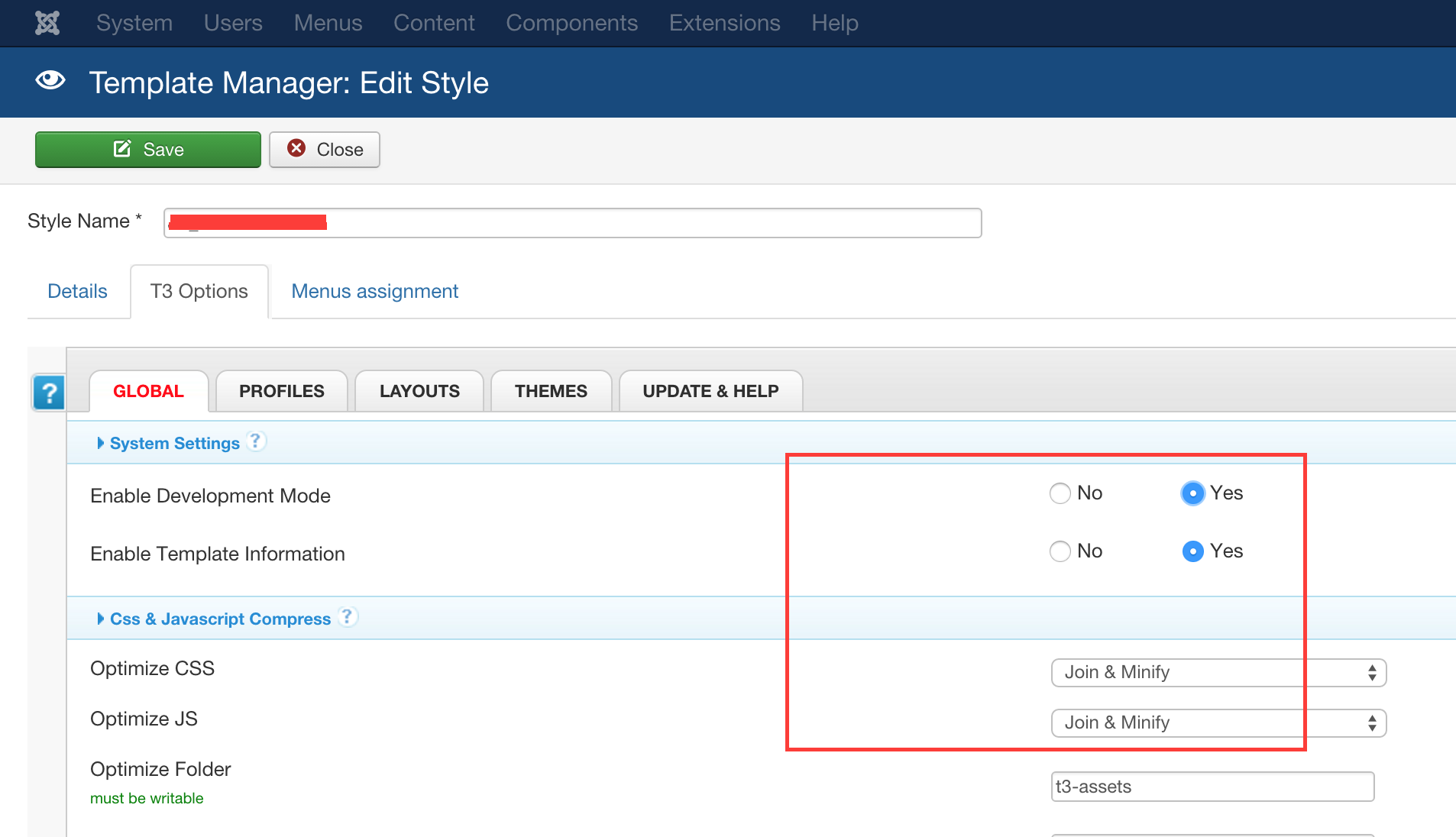The width and height of the screenshot is (1456, 837).
Task: Collapse the System Settings section
Action: 174,444
